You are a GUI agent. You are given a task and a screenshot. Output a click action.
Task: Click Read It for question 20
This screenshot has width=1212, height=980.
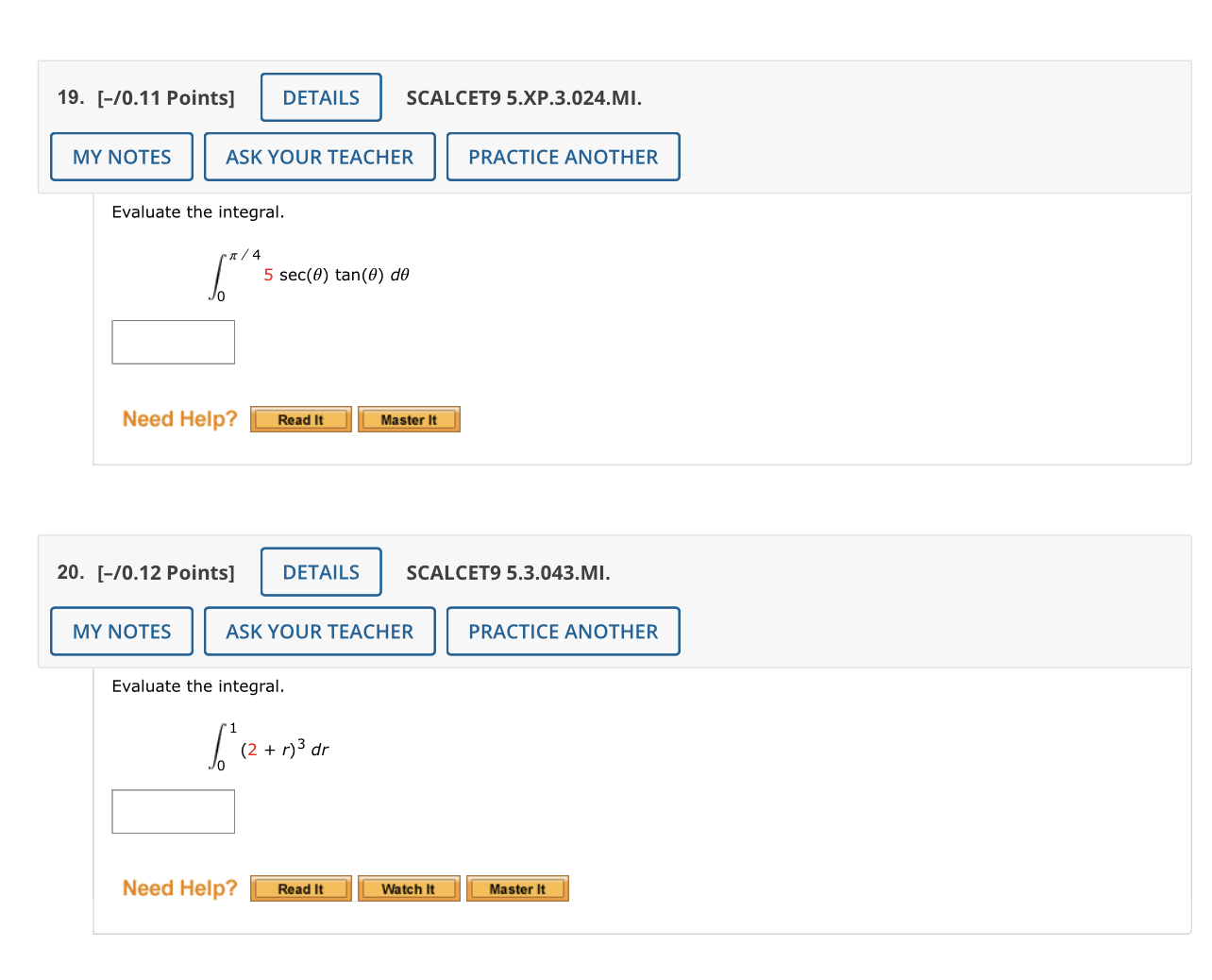tap(301, 888)
